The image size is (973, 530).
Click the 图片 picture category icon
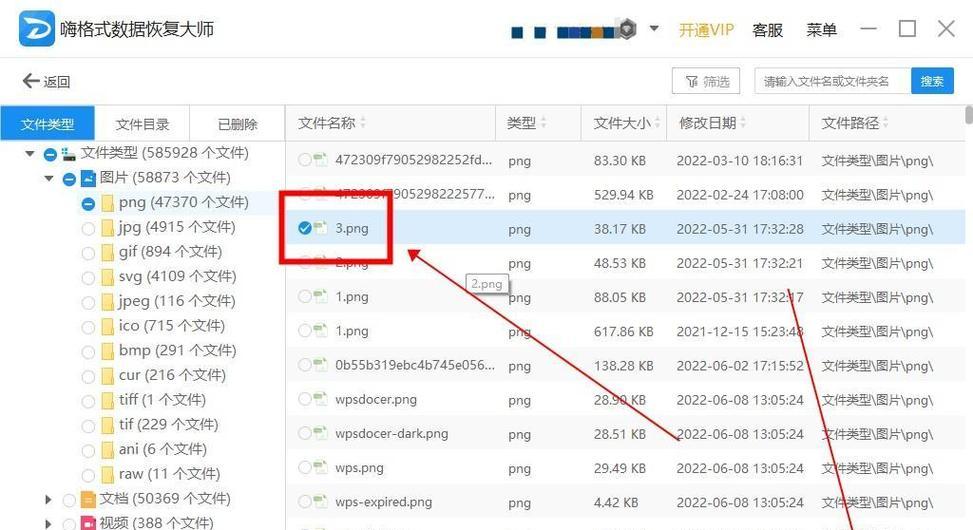pos(88,179)
